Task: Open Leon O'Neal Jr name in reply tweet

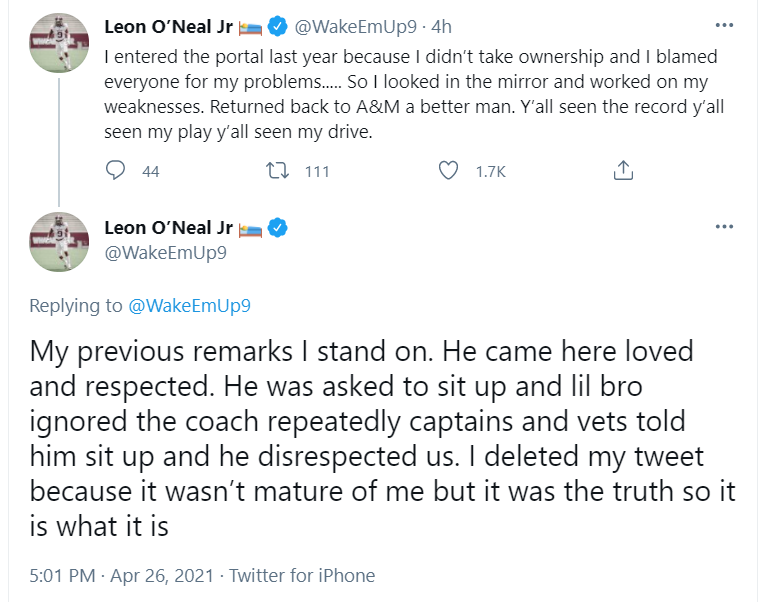Action: (x=168, y=228)
